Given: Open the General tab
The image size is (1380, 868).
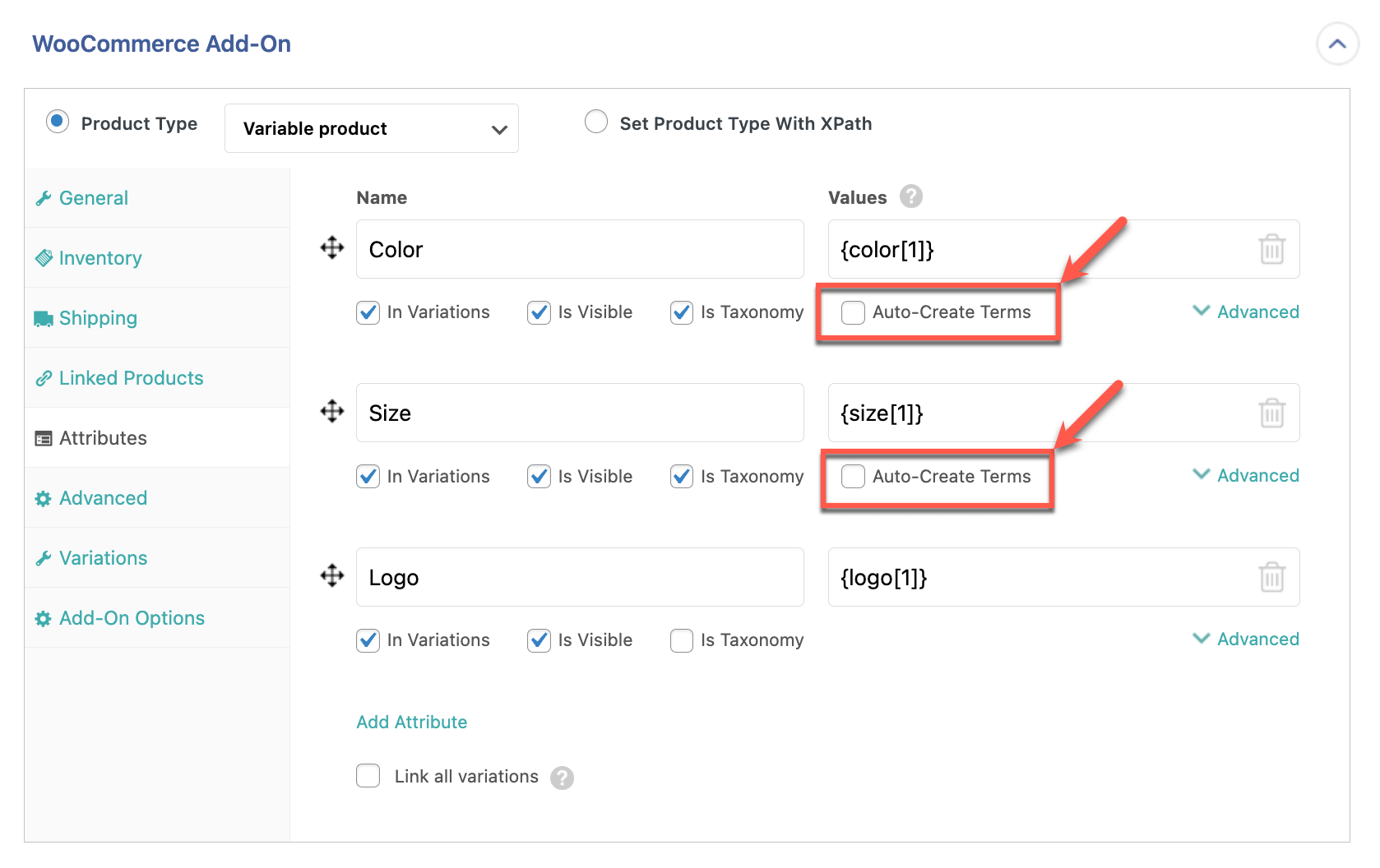Looking at the screenshot, I should click(x=157, y=198).
